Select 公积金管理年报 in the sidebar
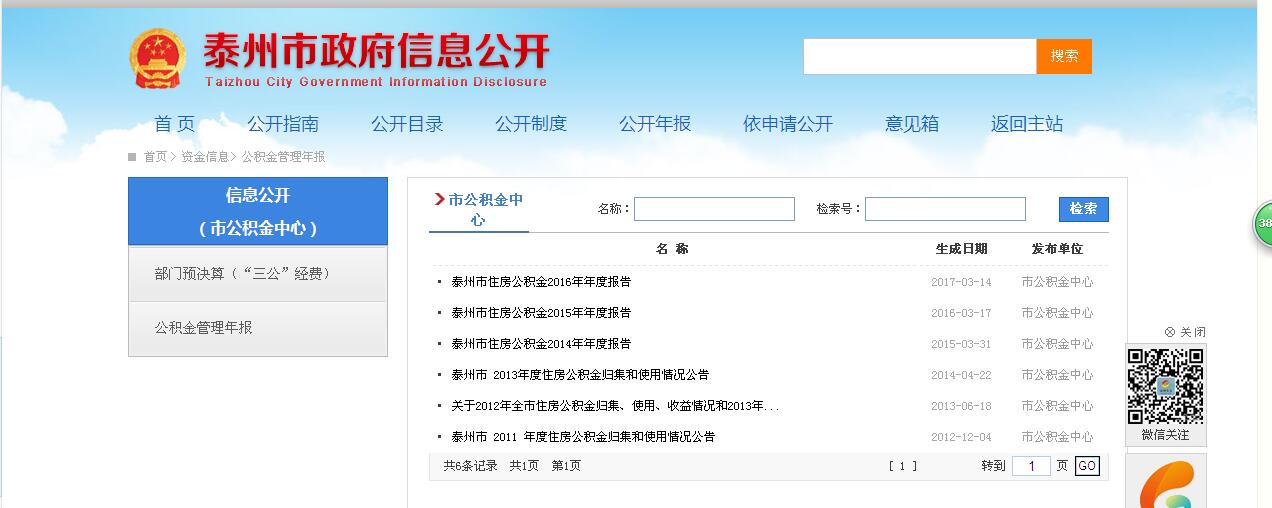1272x508 pixels. [x=204, y=328]
